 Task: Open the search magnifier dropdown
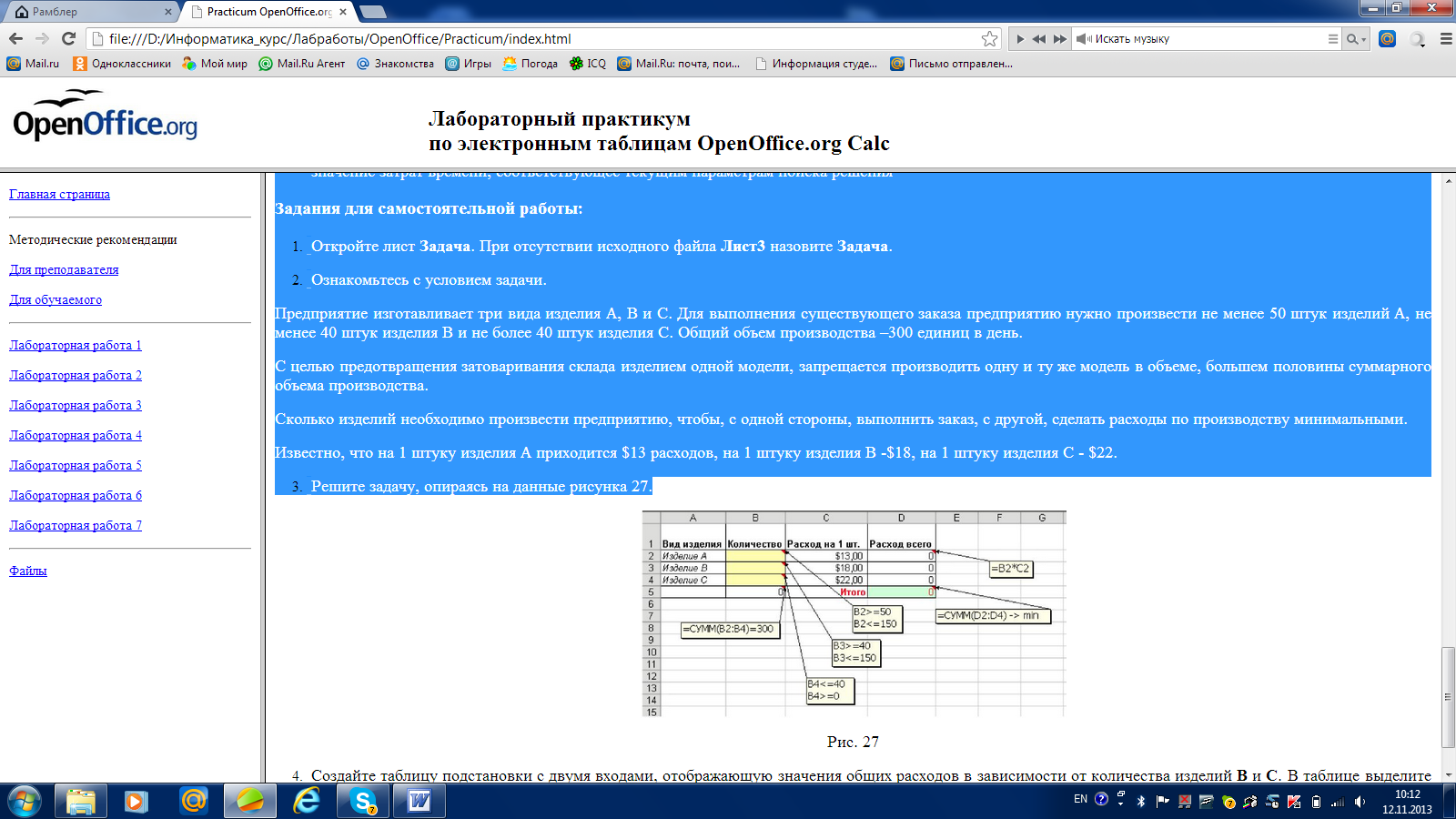(x=1356, y=39)
